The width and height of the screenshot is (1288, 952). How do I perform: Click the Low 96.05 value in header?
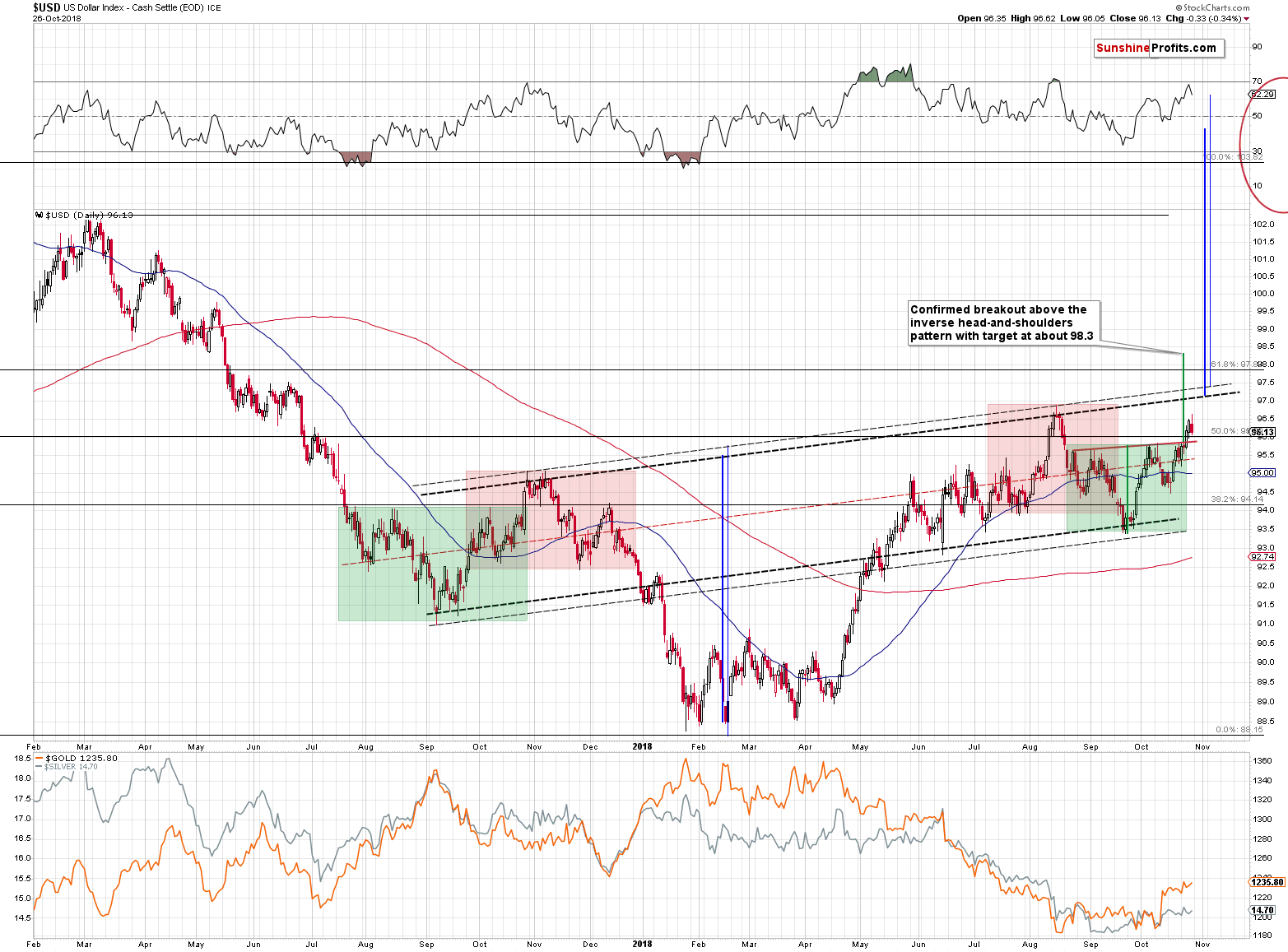[1081, 18]
